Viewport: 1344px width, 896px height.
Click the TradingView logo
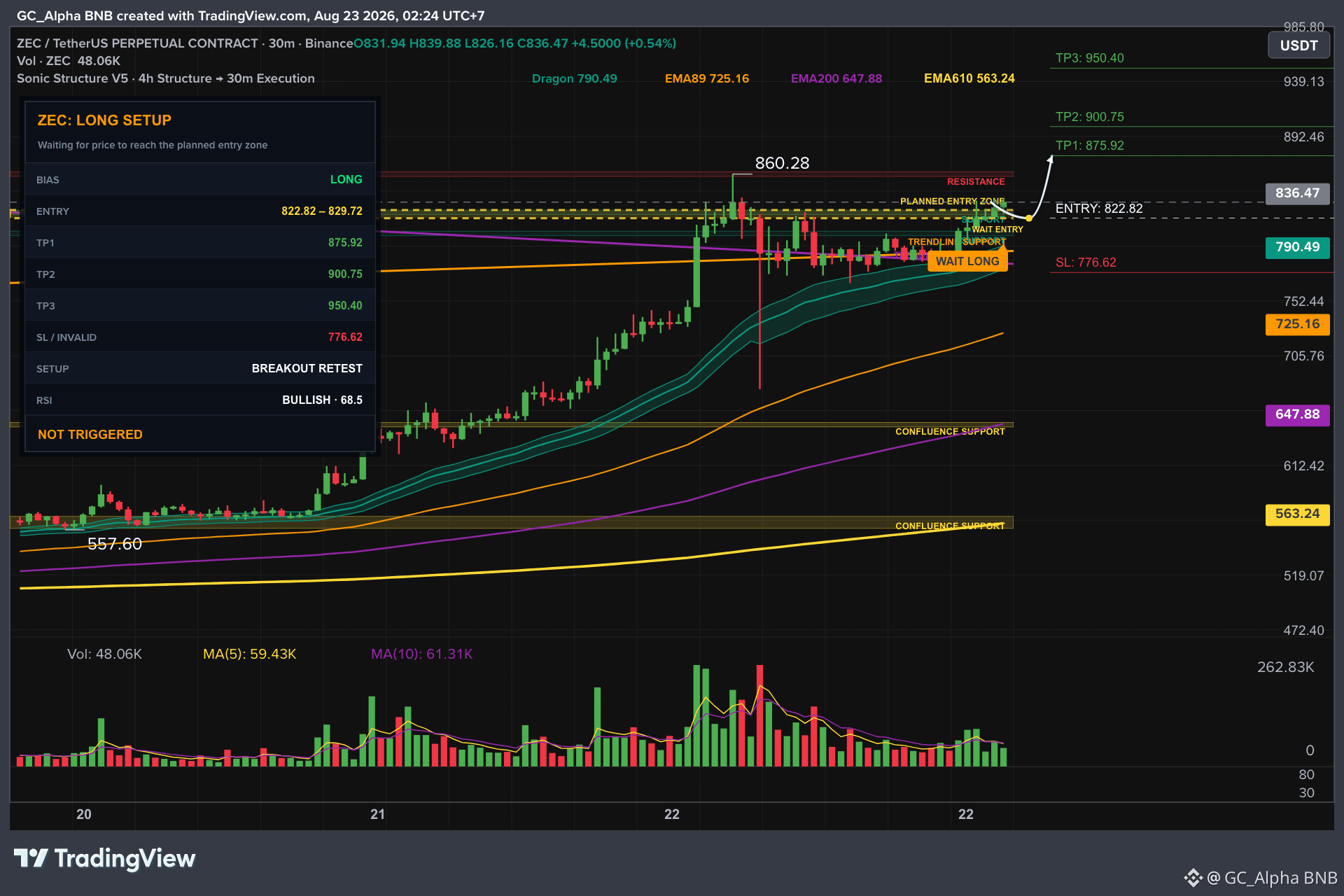pos(104,858)
